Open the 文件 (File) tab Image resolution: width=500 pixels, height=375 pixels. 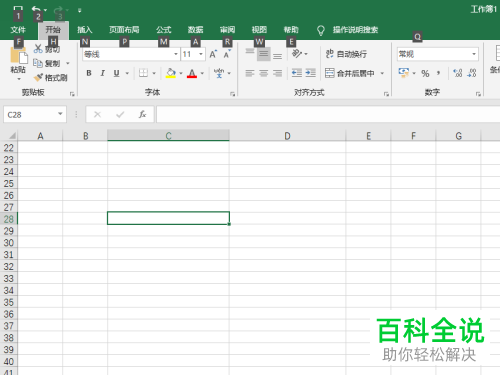18,30
